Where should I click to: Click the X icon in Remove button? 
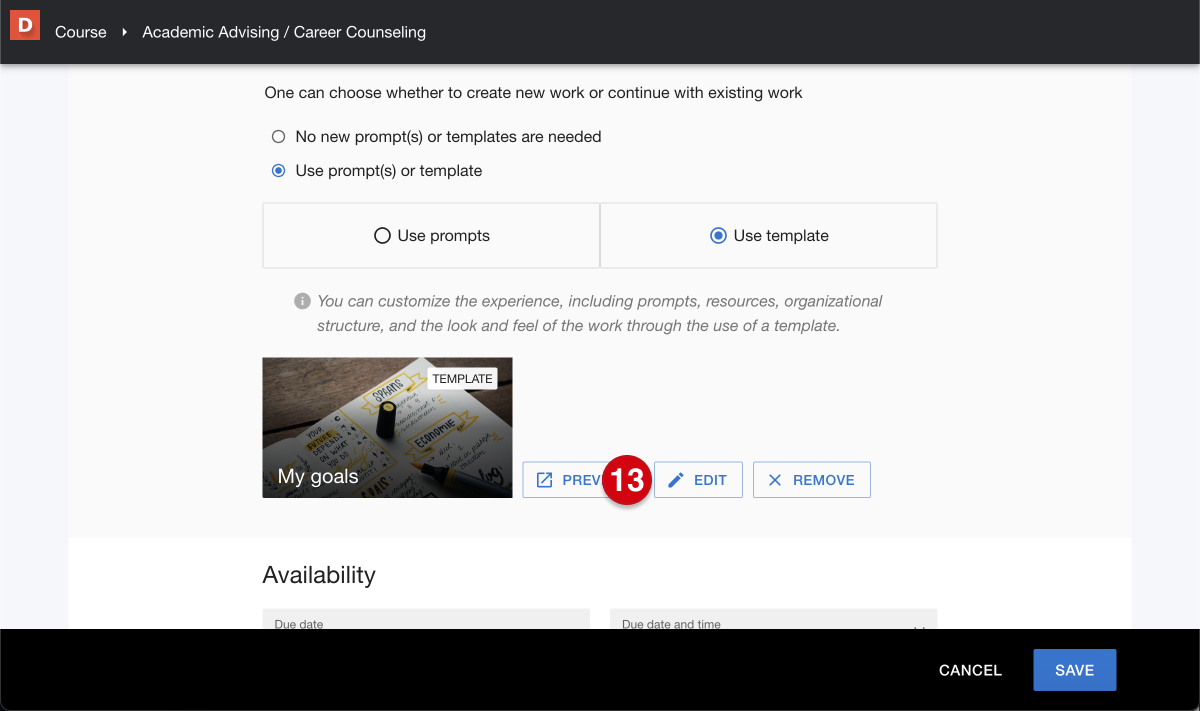[x=775, y=480]
